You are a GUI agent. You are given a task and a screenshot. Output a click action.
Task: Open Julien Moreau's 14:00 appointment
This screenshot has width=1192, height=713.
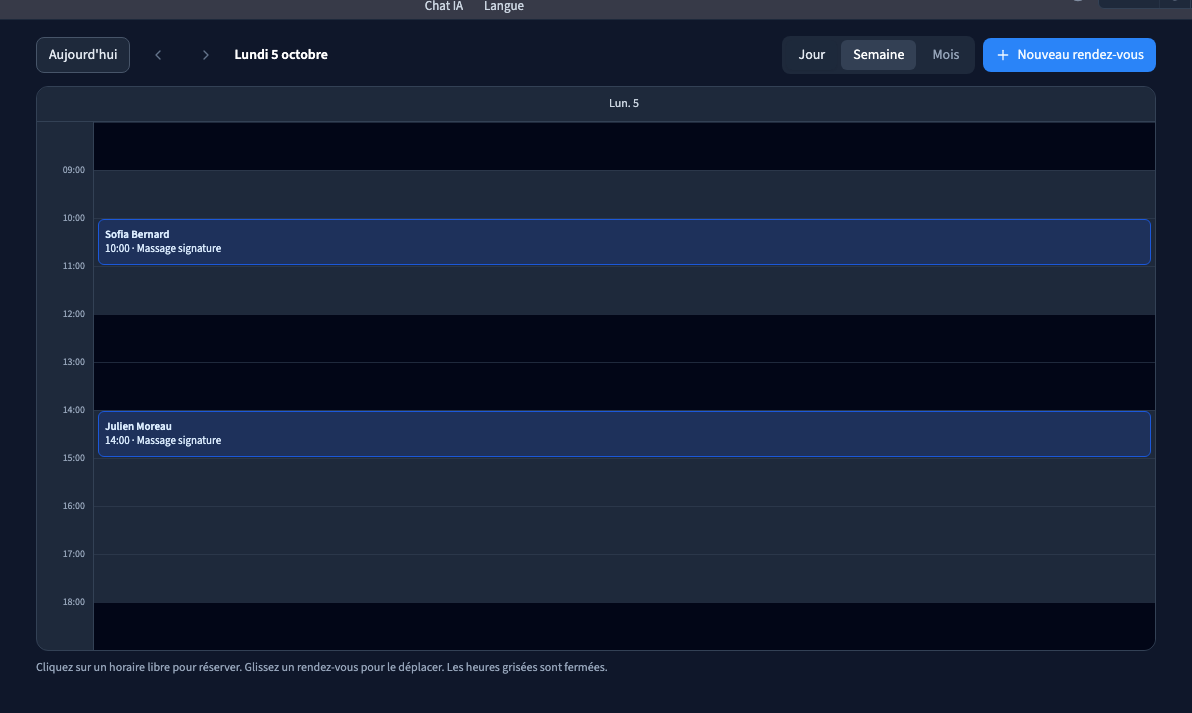coord(624,434)
